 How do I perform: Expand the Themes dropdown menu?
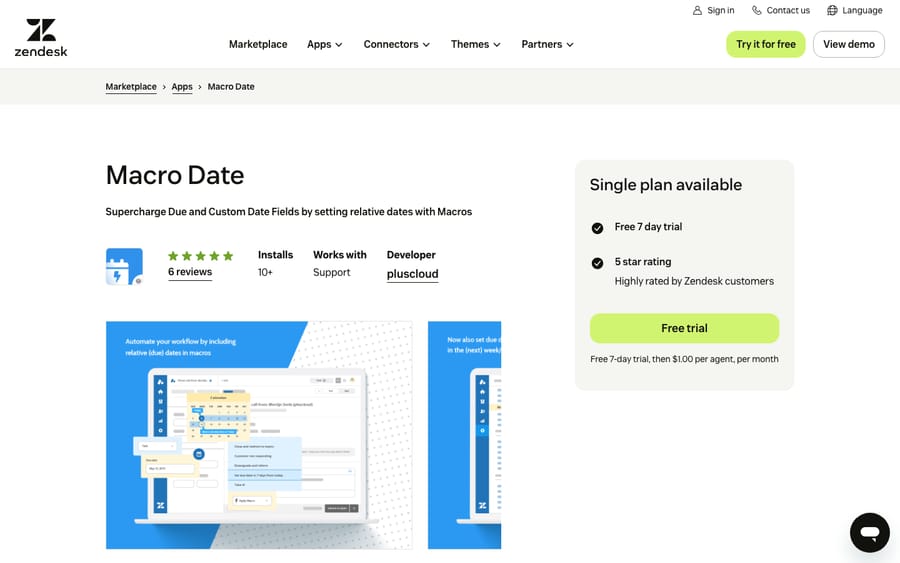[x=475, y=44]
